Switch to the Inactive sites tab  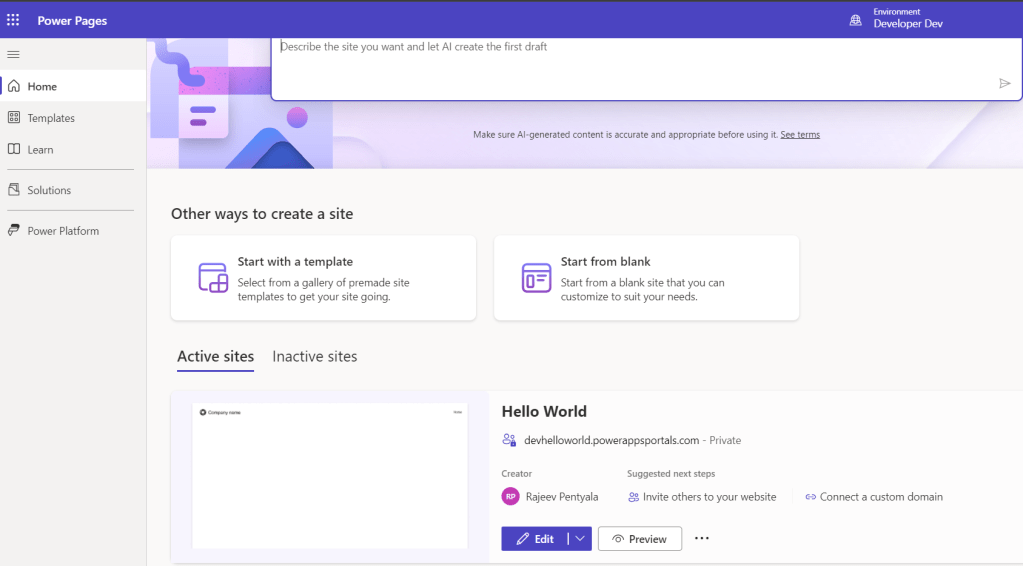click(x=314, y=357)
